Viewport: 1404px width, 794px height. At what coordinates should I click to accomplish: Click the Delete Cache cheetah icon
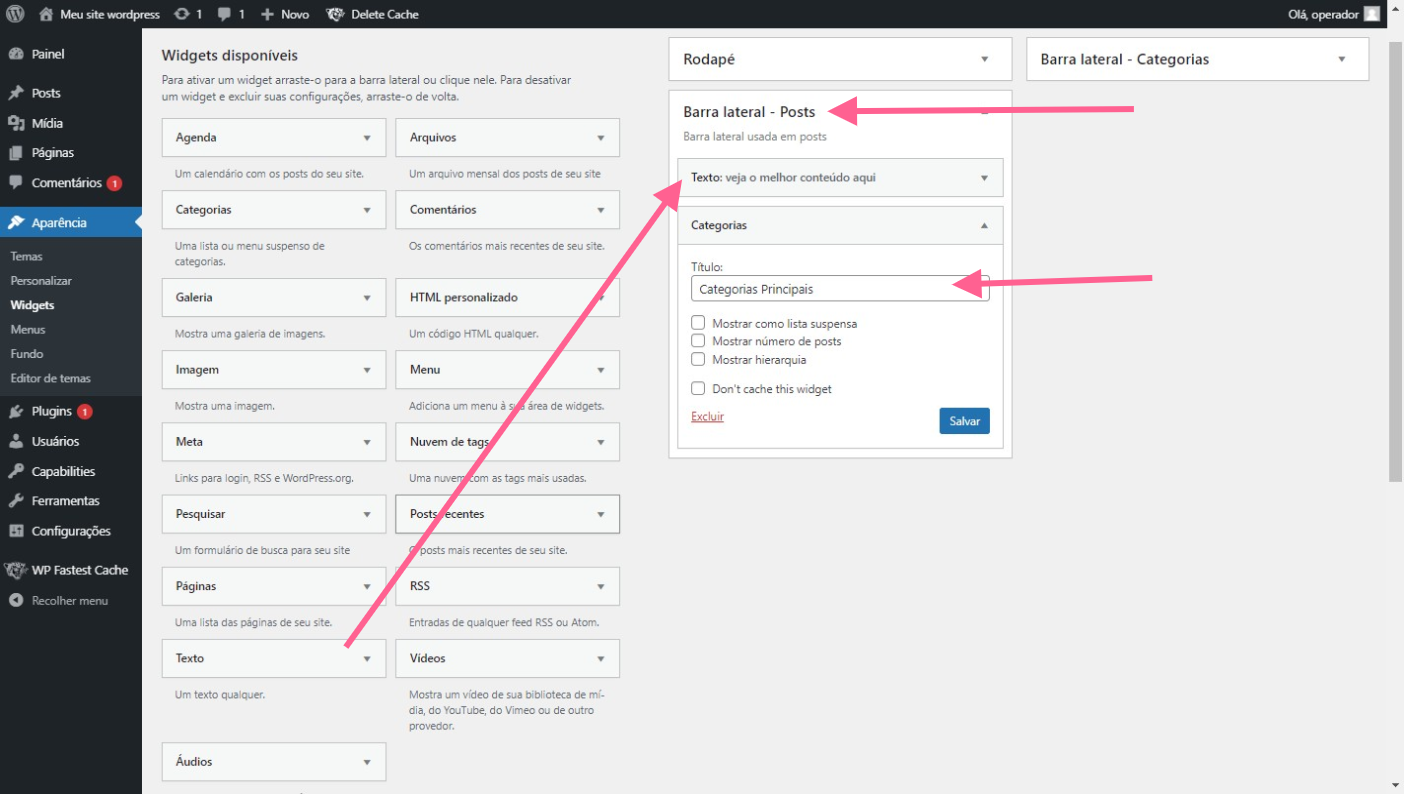click(335, 14)
